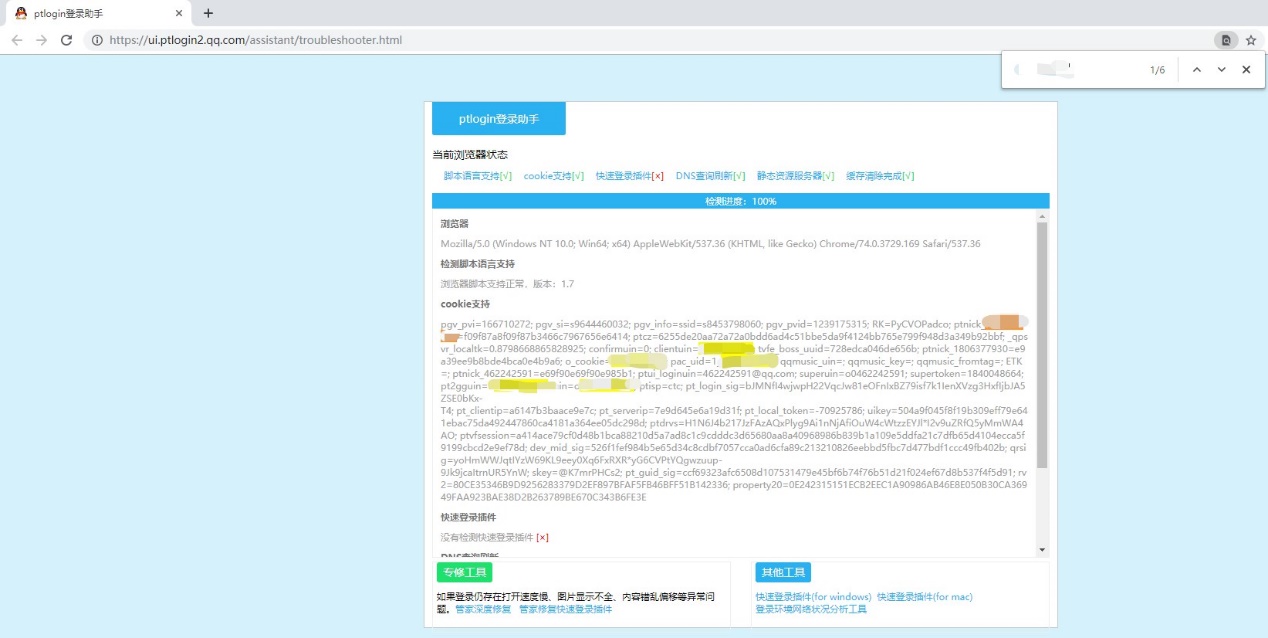Open the 管家修复快速登录插件 link

point(565,609)
